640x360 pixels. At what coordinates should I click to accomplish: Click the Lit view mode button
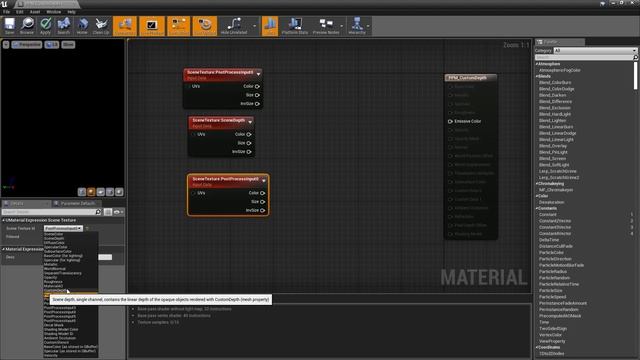[x=51, y=44]
